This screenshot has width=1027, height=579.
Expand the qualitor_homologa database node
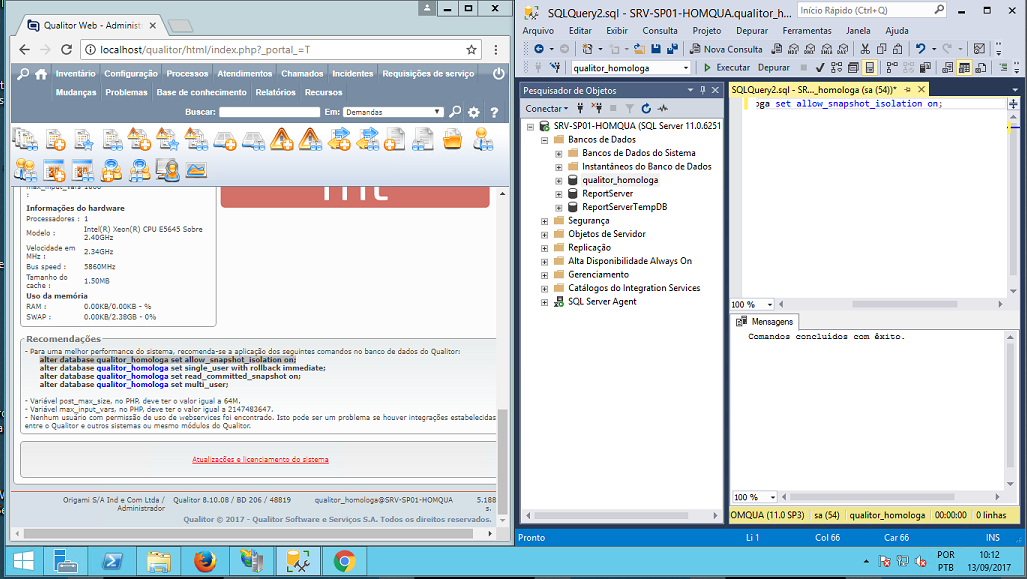click(x=559, y=180)
